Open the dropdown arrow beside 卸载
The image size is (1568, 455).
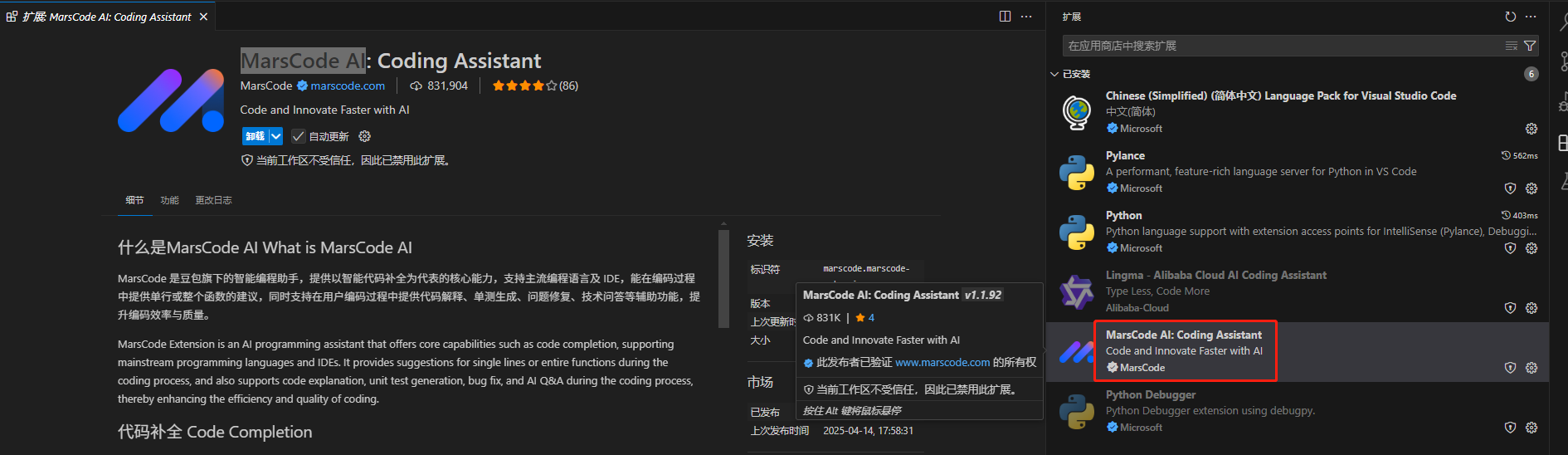pos(276,136)
